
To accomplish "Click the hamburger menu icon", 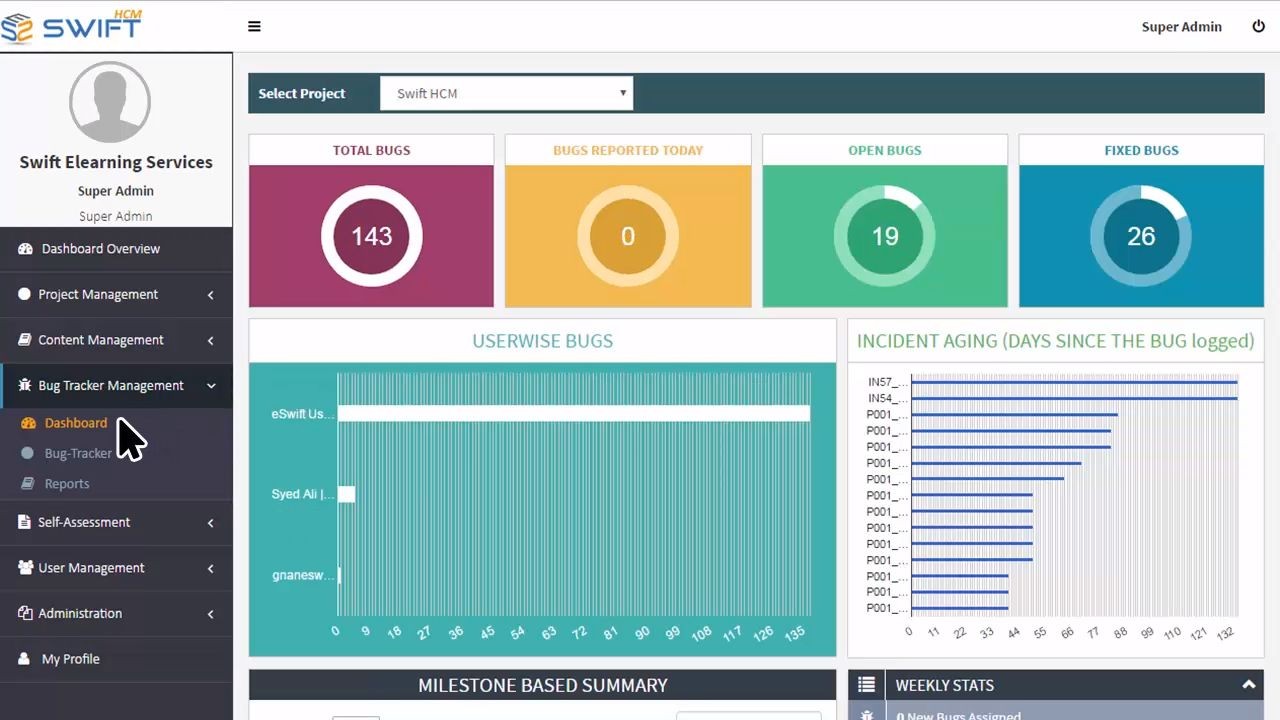I will coord(254,27).
